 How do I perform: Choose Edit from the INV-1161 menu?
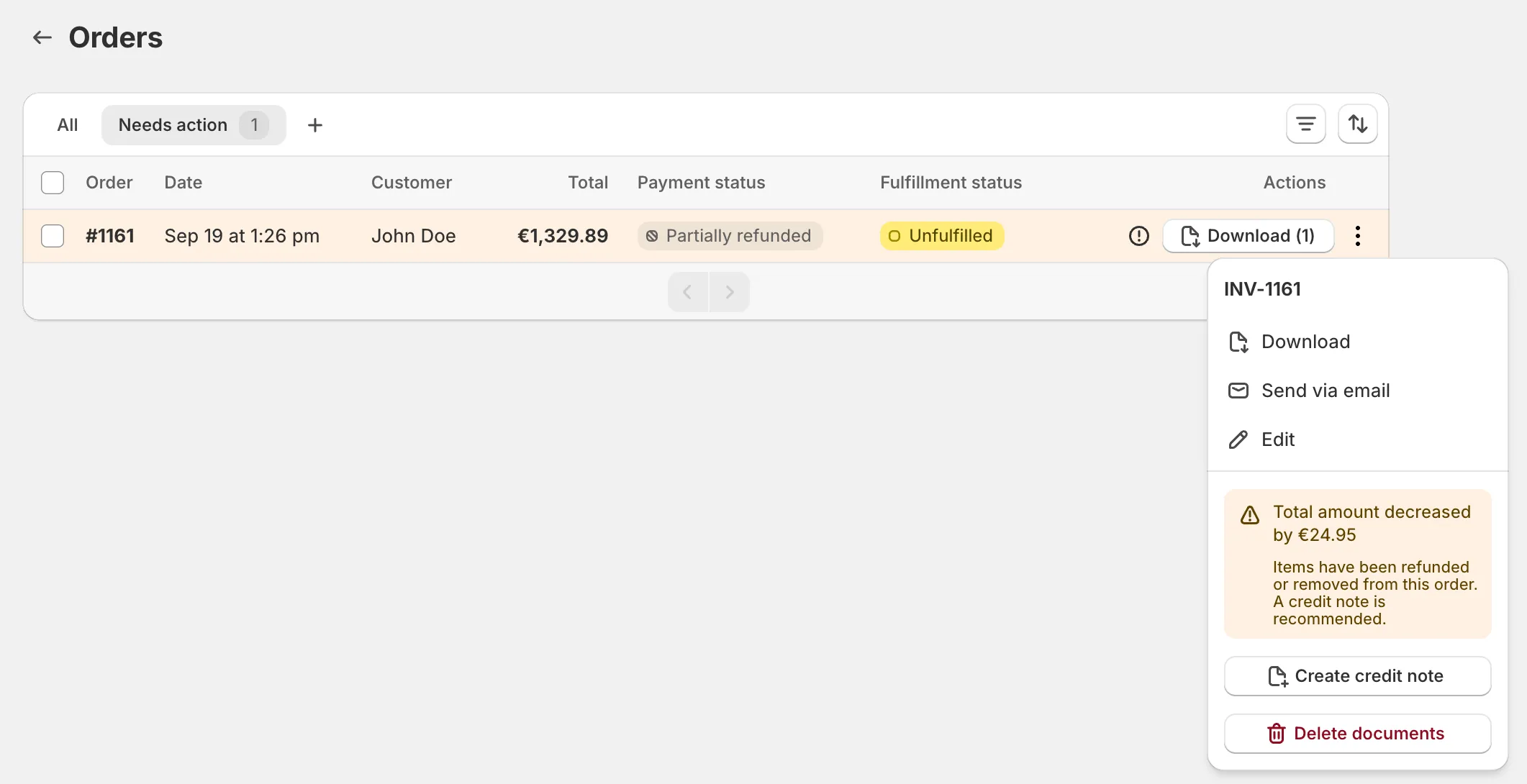pos(1357,439)
